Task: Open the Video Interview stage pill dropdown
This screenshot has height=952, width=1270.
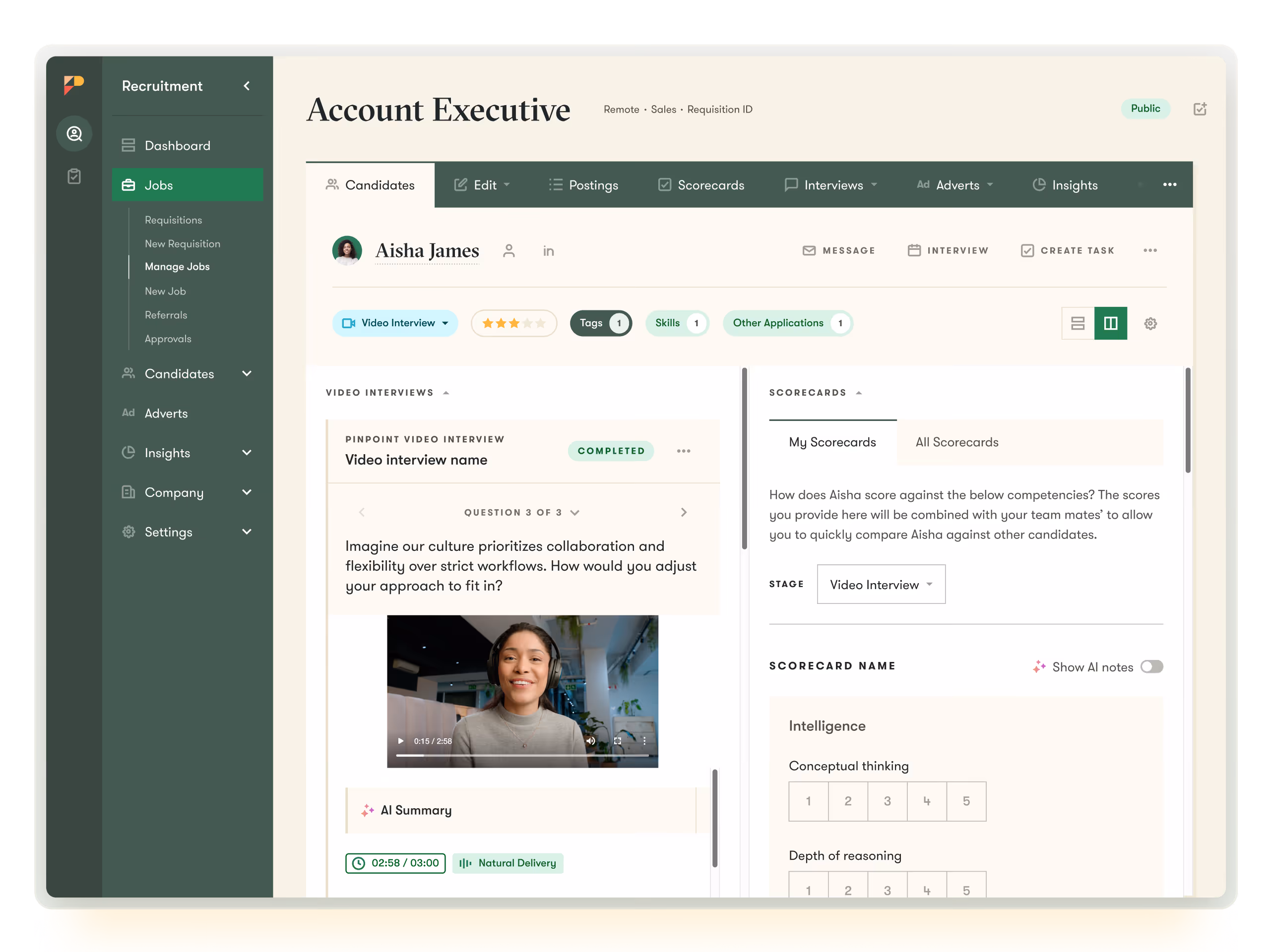Action: click(395, 323)
